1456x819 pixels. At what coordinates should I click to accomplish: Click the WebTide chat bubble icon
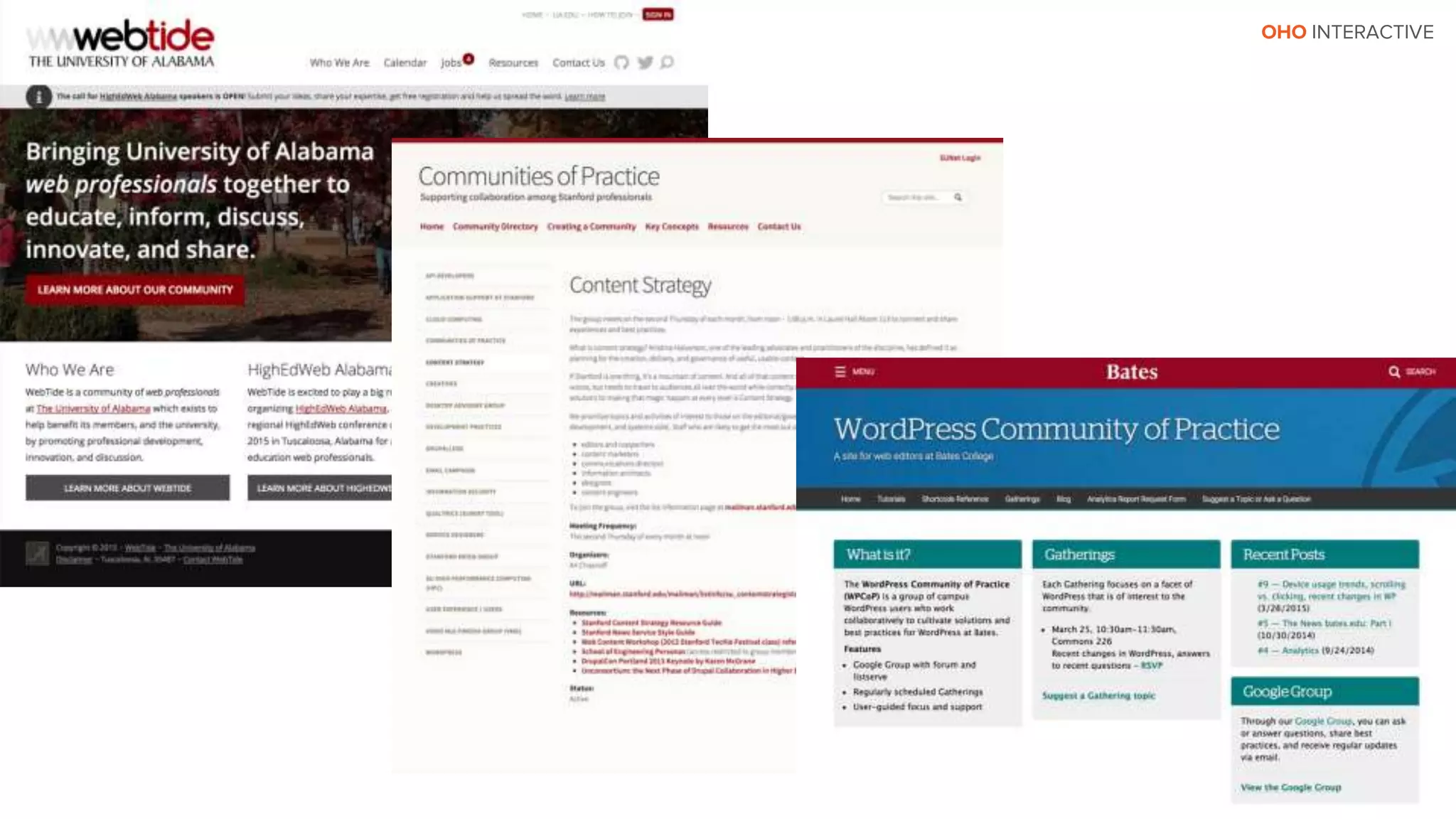667,63
